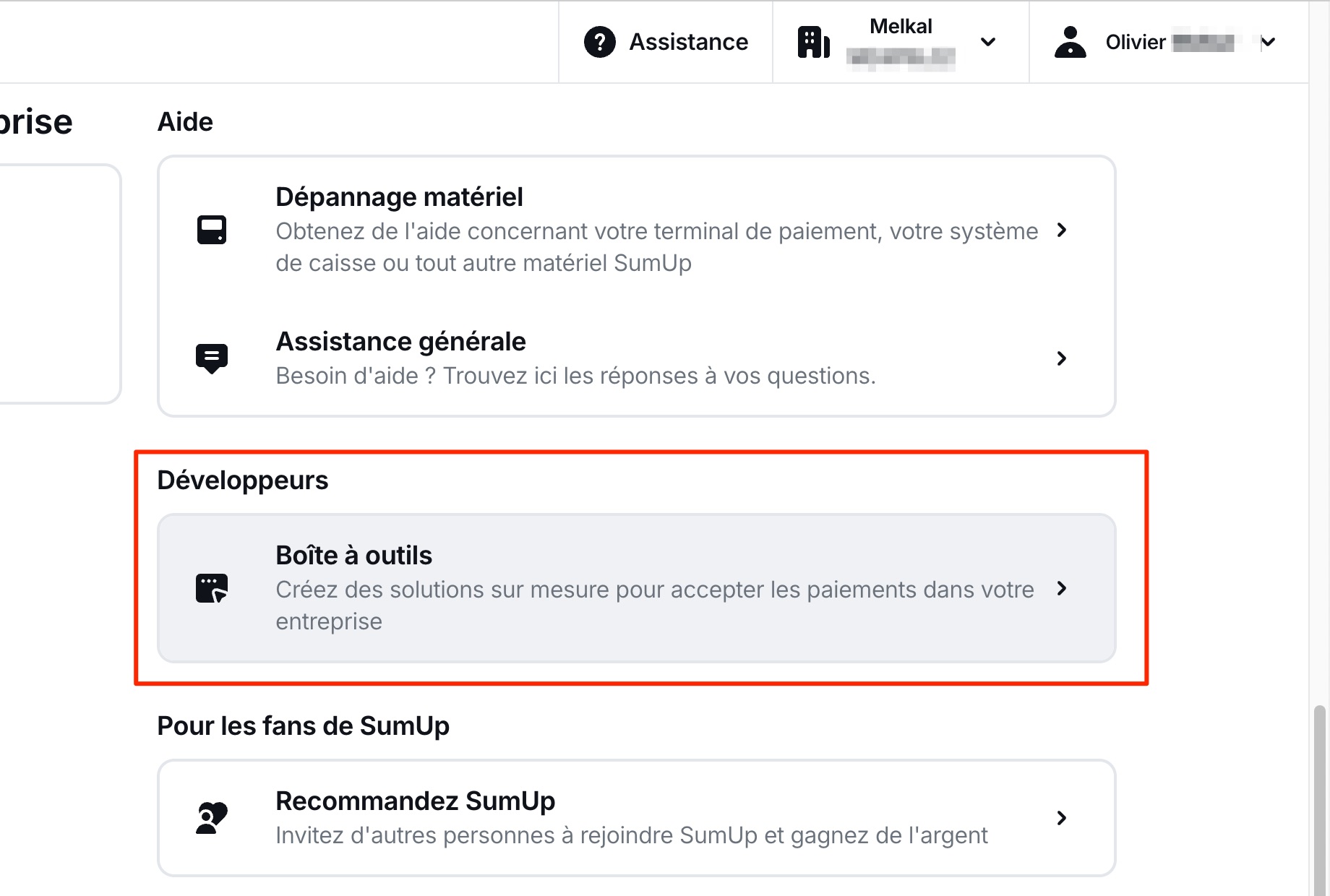This screenshot has height=896, width=1330.
Task: Open the Dépannage matériel title link
Action: pyautogui.click(x=399, y=197)
